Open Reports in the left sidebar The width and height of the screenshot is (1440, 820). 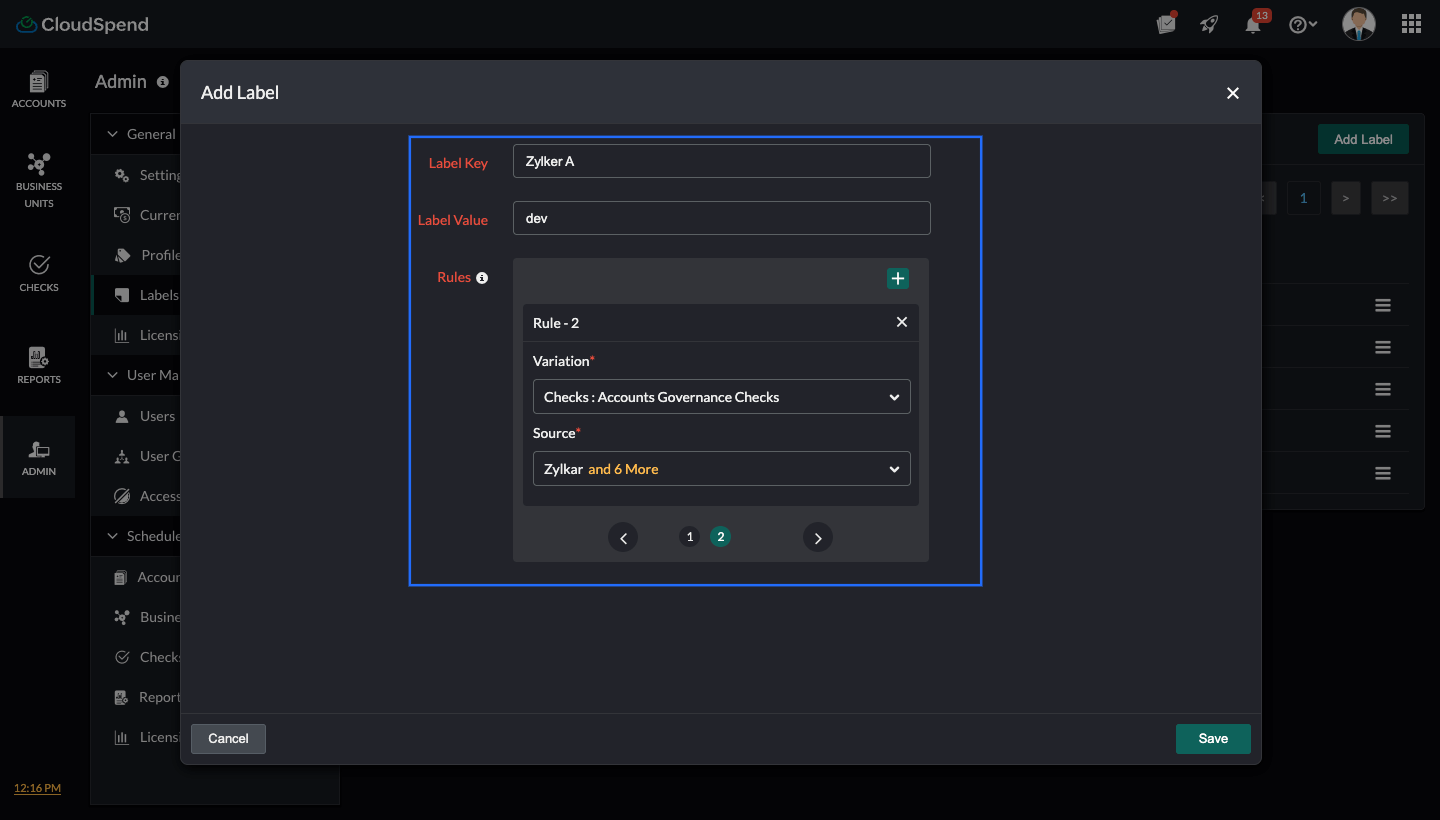(39, 365)
